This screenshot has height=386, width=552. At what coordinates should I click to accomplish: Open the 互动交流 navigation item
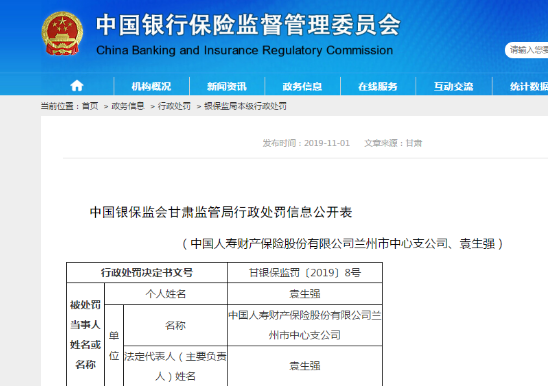pos(453,86)
